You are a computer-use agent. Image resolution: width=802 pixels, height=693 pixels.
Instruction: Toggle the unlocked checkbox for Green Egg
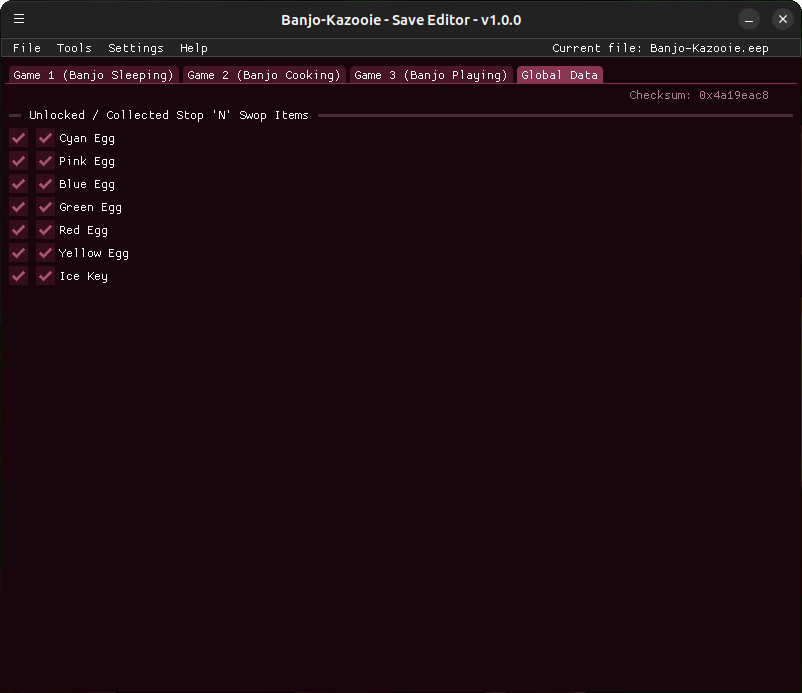pos(18,207)
